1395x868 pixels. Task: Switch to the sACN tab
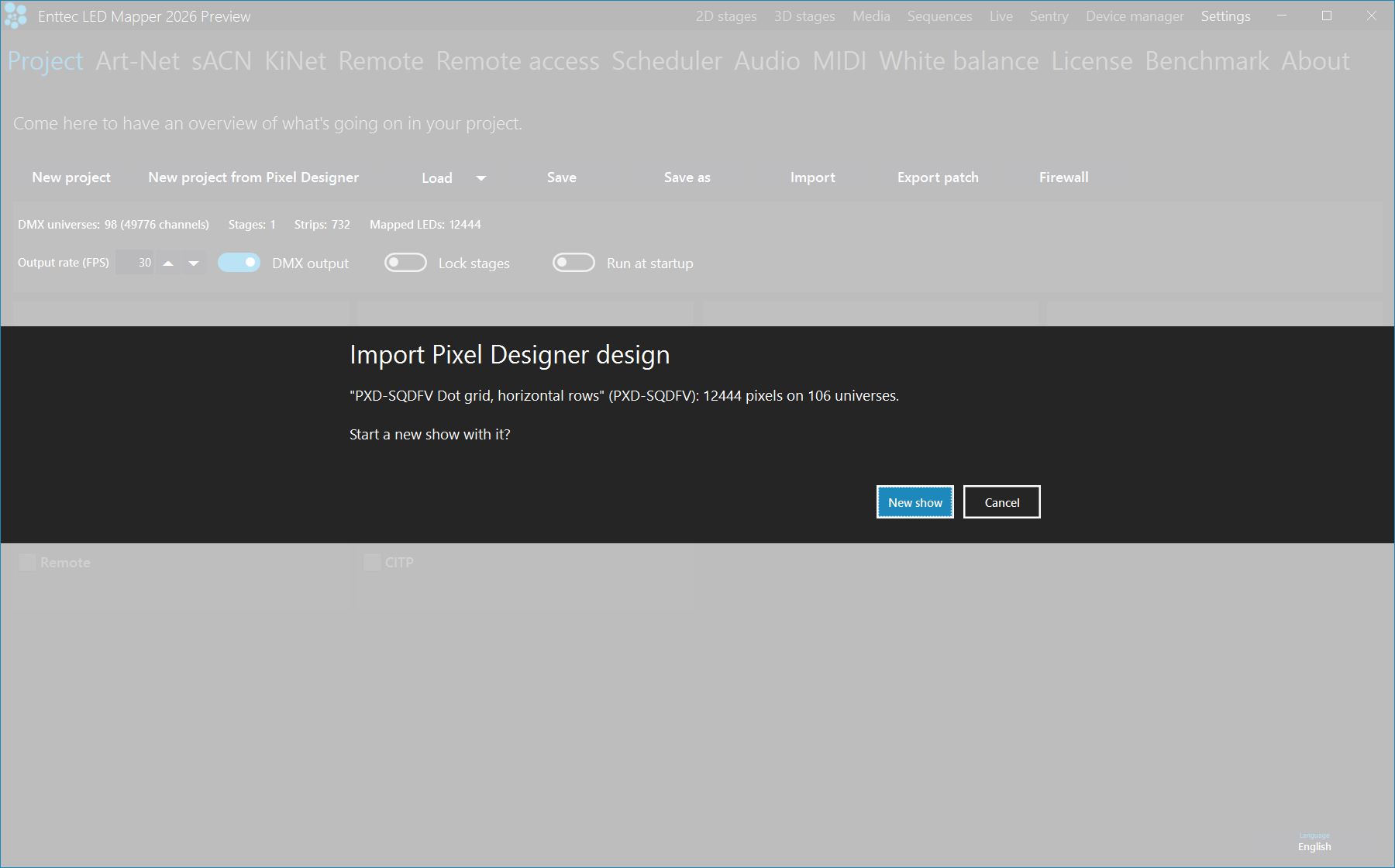coord(222,61)
